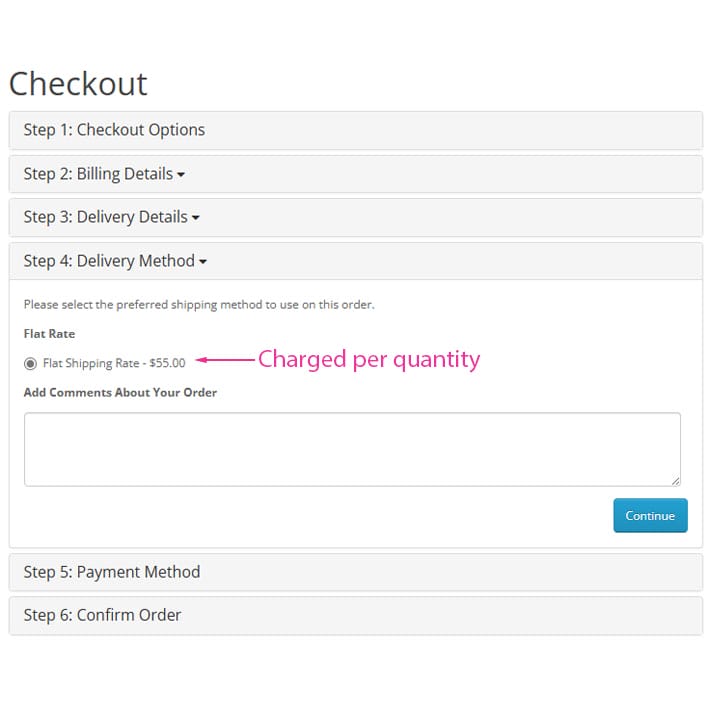This screenshot has height=710, width=710.
Task: Select the Flat Shipping Rate radio button
Action: click(30, 364)
